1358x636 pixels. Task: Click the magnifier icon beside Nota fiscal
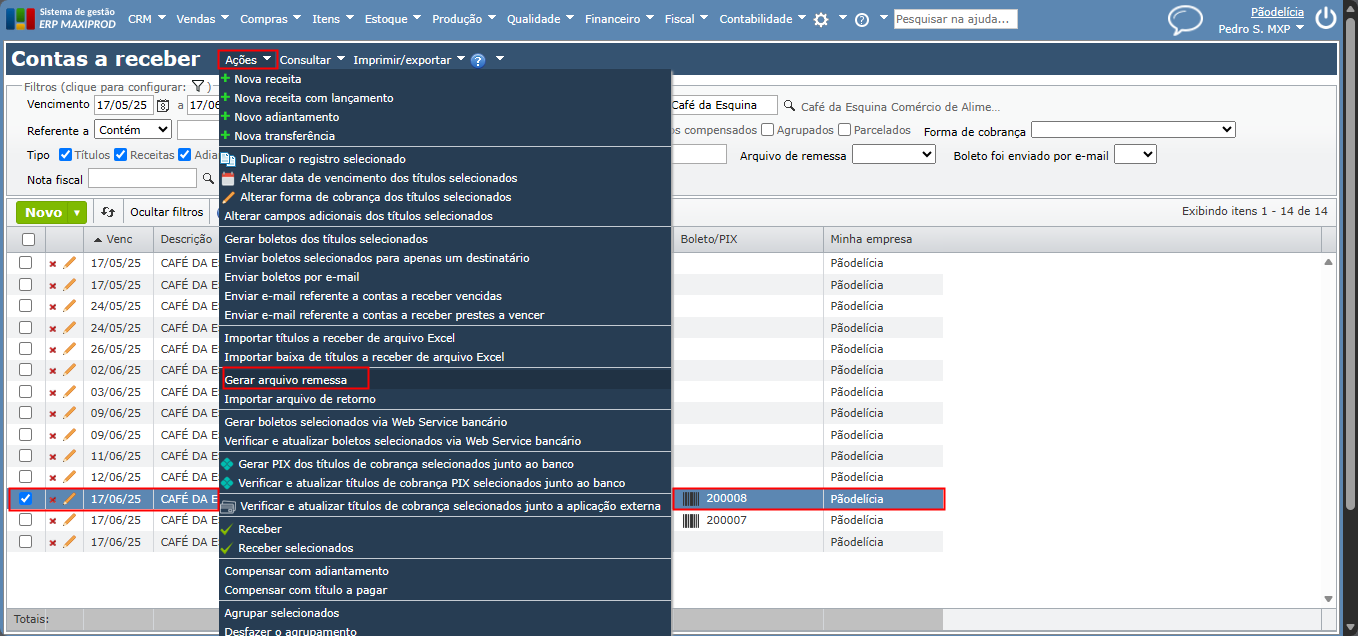[x=208, y=178]
